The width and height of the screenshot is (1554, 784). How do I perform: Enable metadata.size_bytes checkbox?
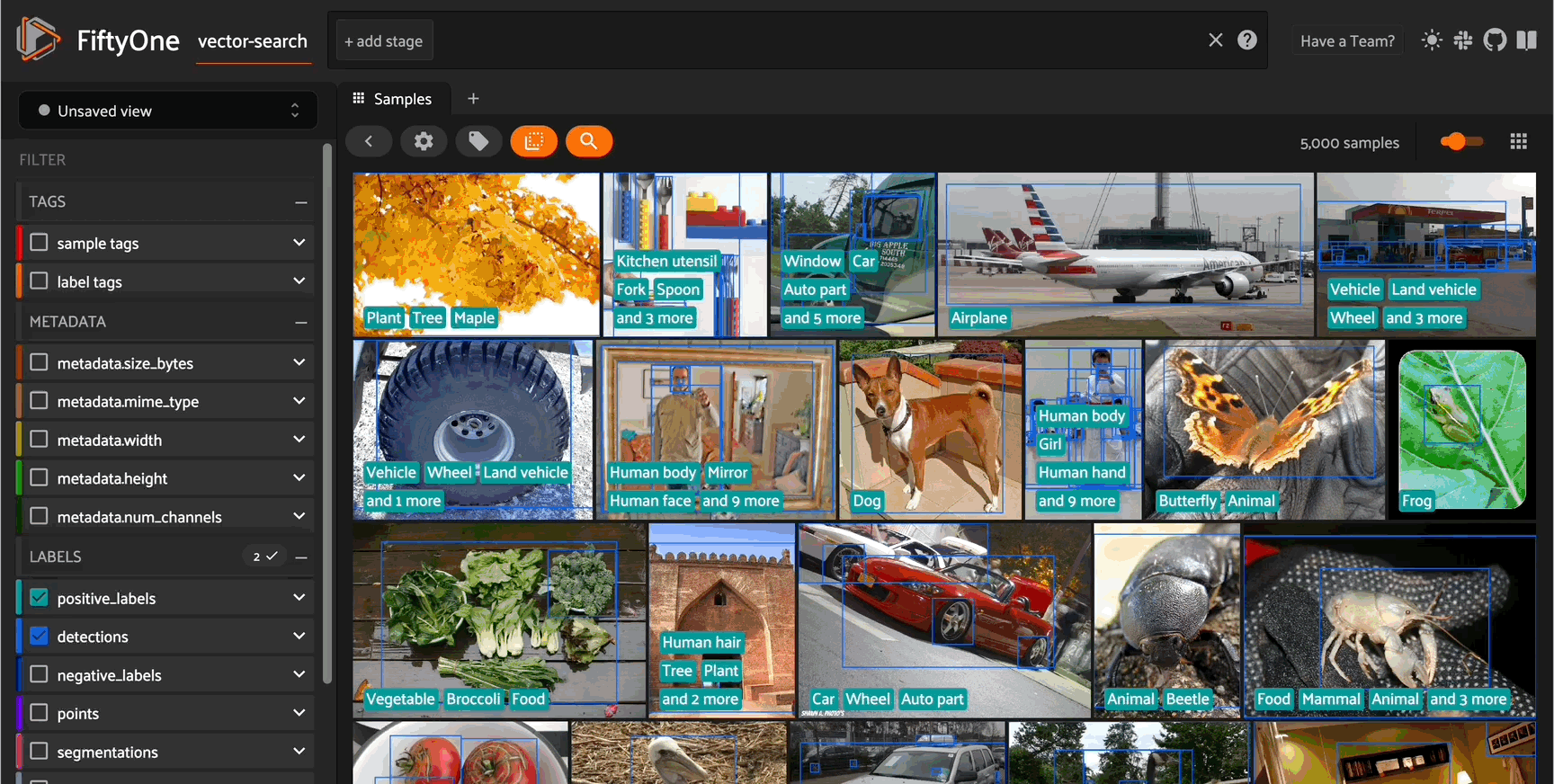(x=39, y=362)
